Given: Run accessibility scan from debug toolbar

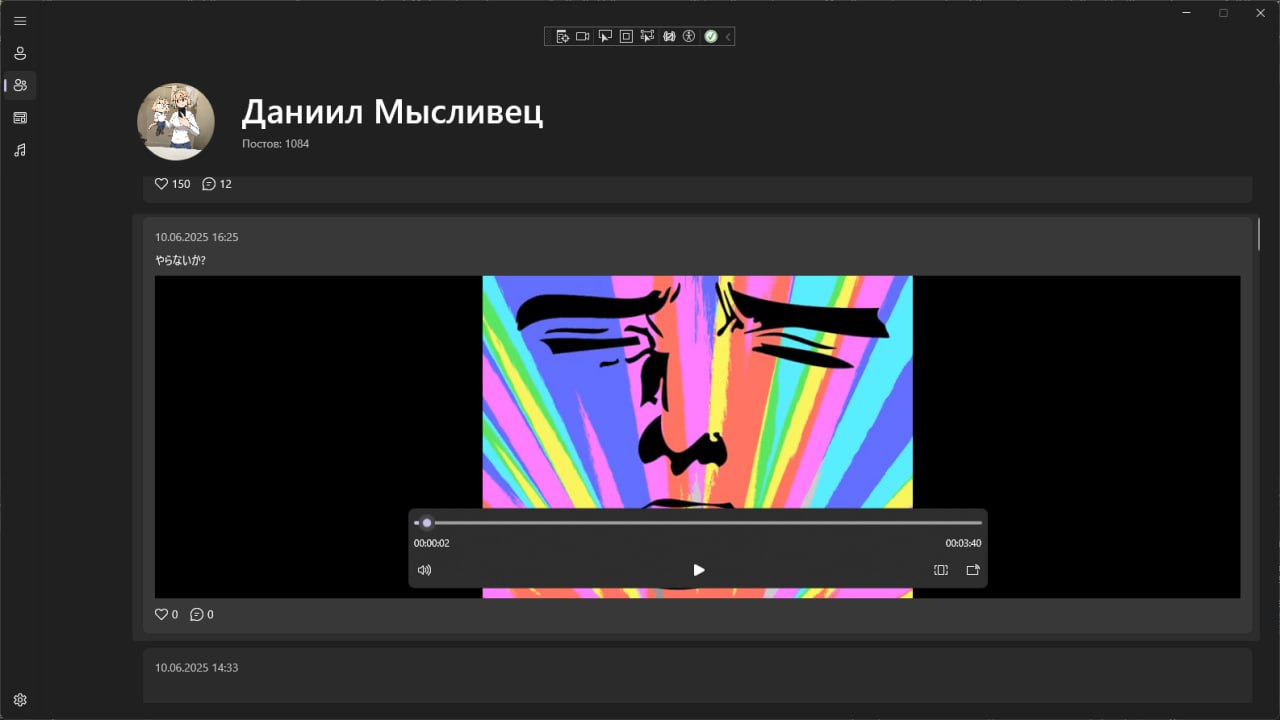Looking at the screenshot, I should [x=689, y=36].
